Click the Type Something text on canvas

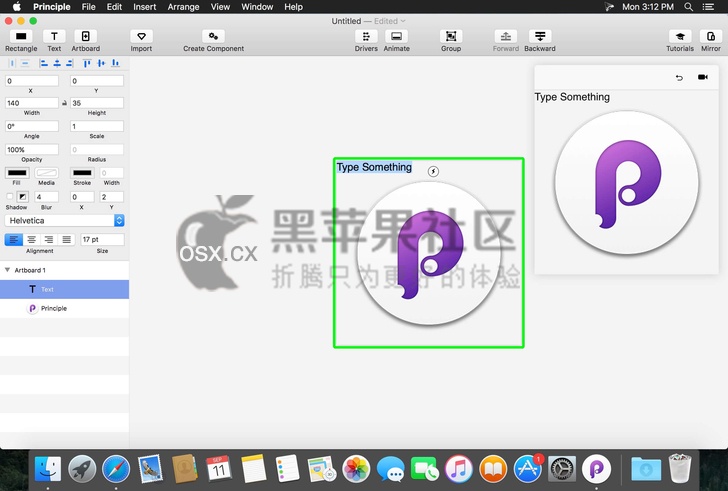pyautogui.click(x=374, y=167)
